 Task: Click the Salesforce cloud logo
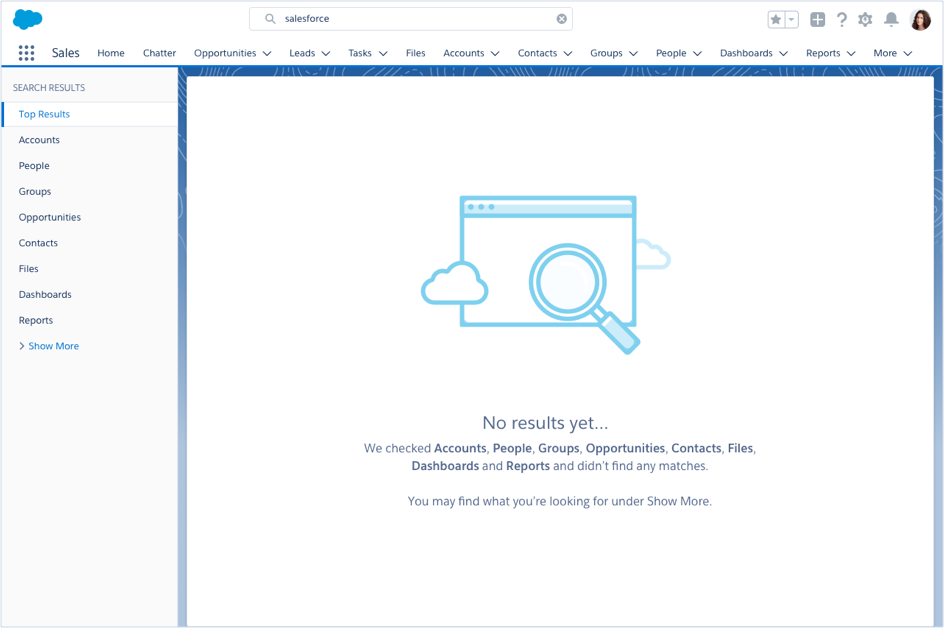coord(26,18)
